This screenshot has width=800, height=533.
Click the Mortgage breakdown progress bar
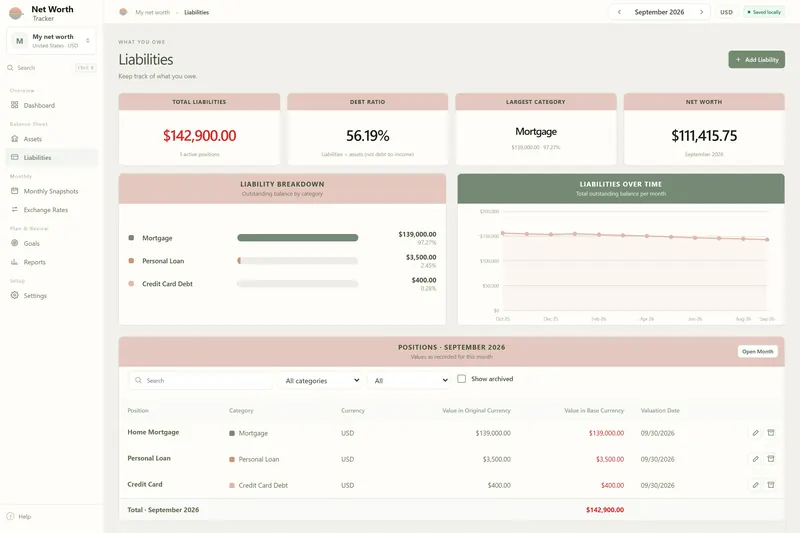pos(297,238)
